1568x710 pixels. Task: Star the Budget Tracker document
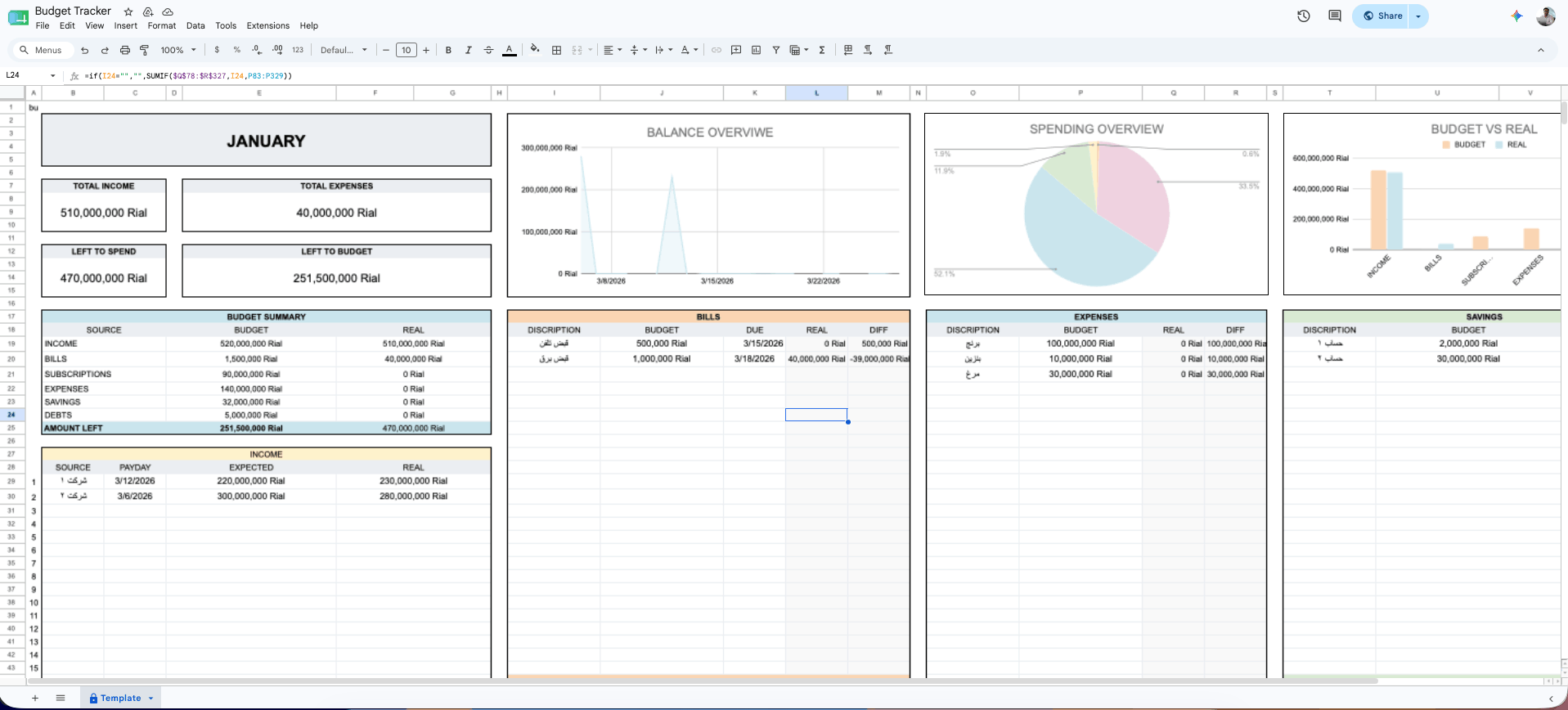pyautogui.click(x=128, y=11)
